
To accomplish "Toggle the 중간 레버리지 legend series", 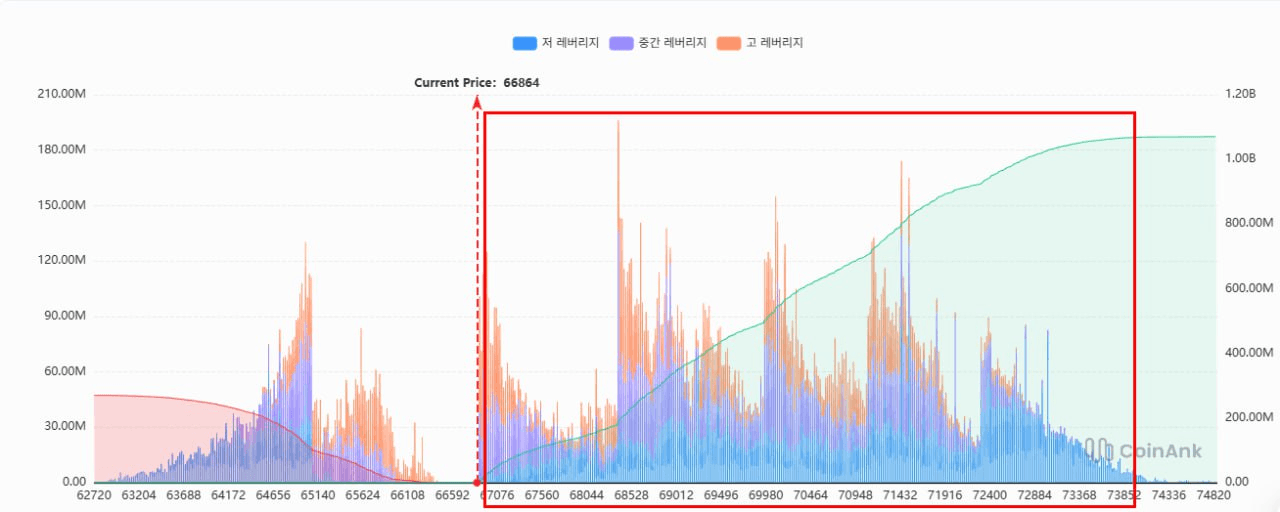I will pyautogui.click(x=672, y=43).
